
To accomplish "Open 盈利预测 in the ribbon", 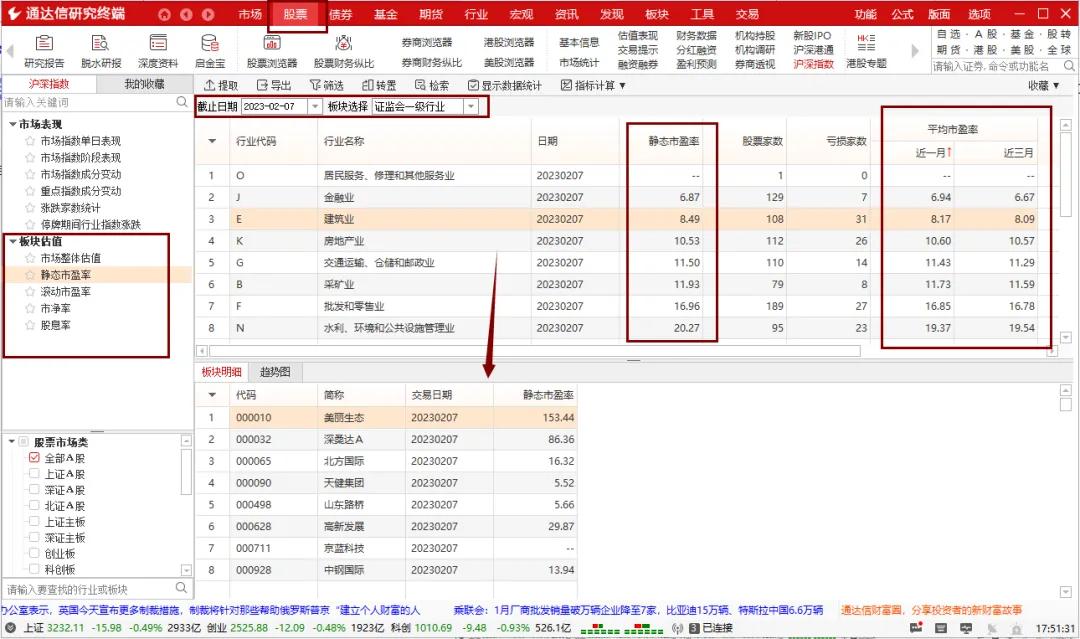I will click(696, 64).
